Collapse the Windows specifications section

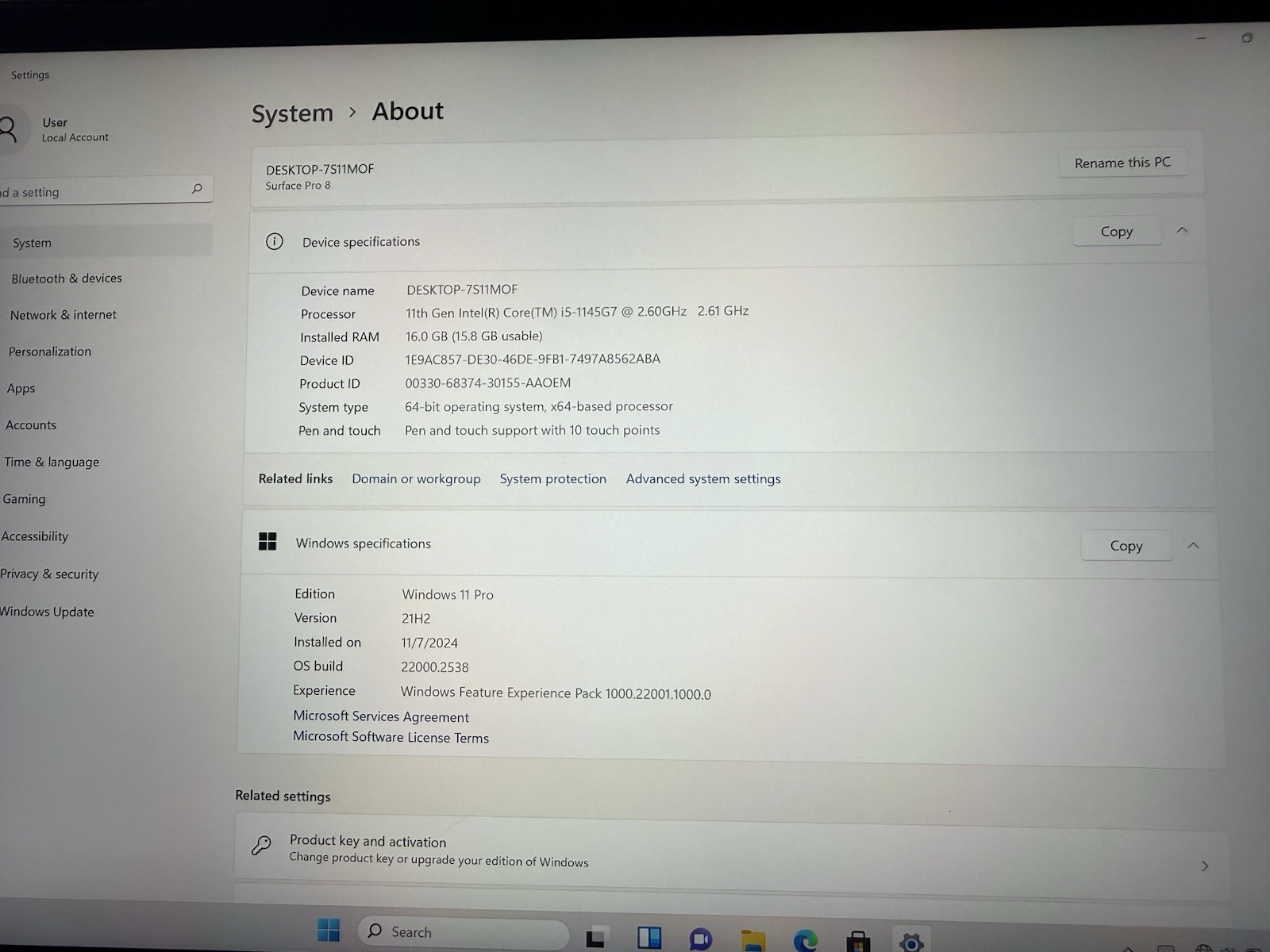pos(1193,545)
